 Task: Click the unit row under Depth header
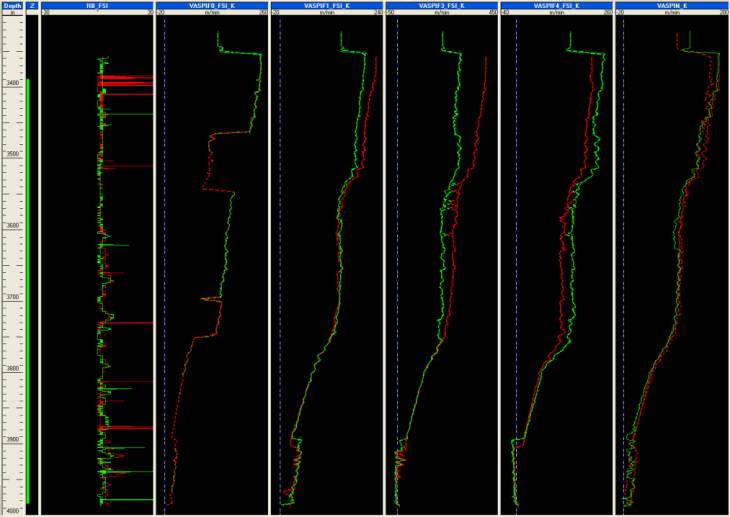12,14
